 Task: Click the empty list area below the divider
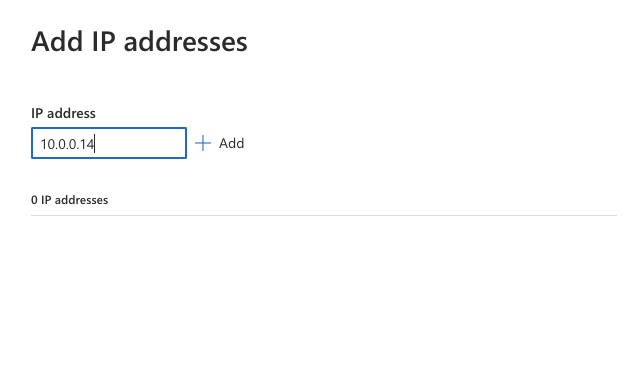(324, 294)
